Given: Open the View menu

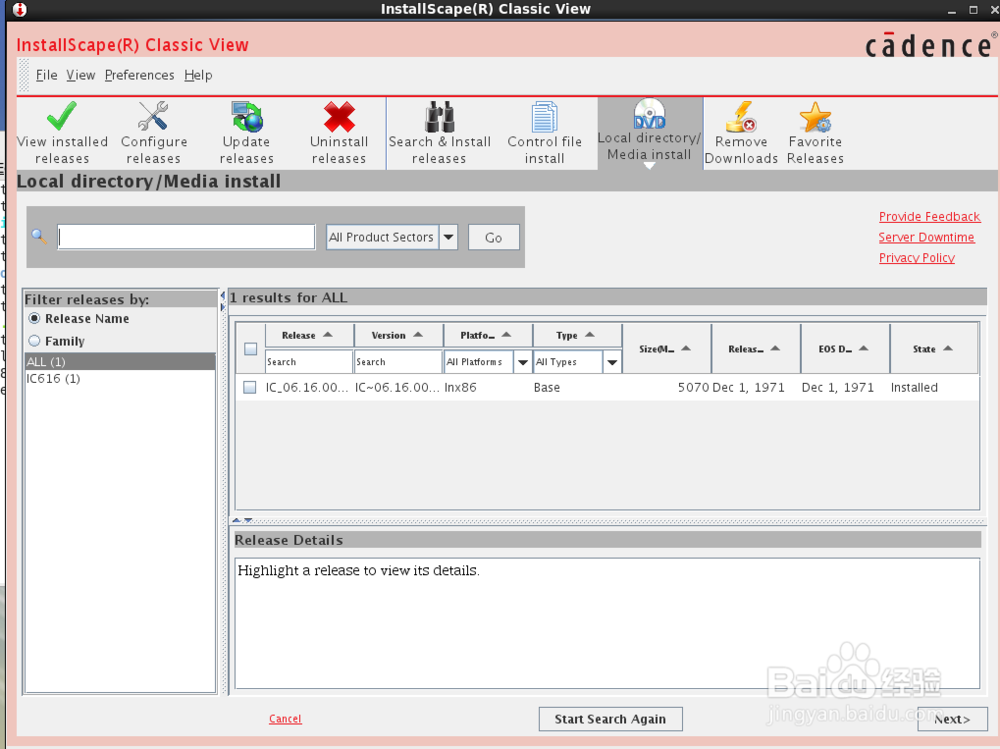Looking at the screenshot, I should click(81, 75).
